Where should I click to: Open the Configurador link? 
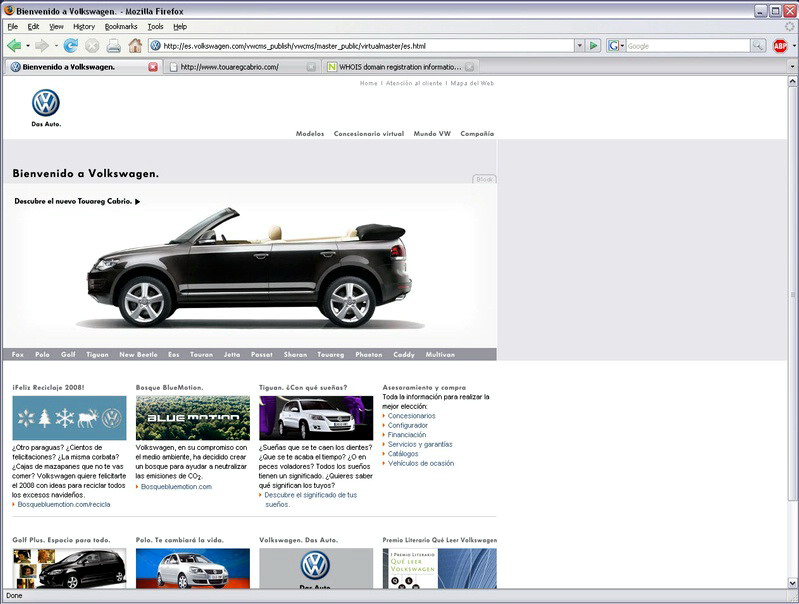pyautogui.click(x=408, y=425)
